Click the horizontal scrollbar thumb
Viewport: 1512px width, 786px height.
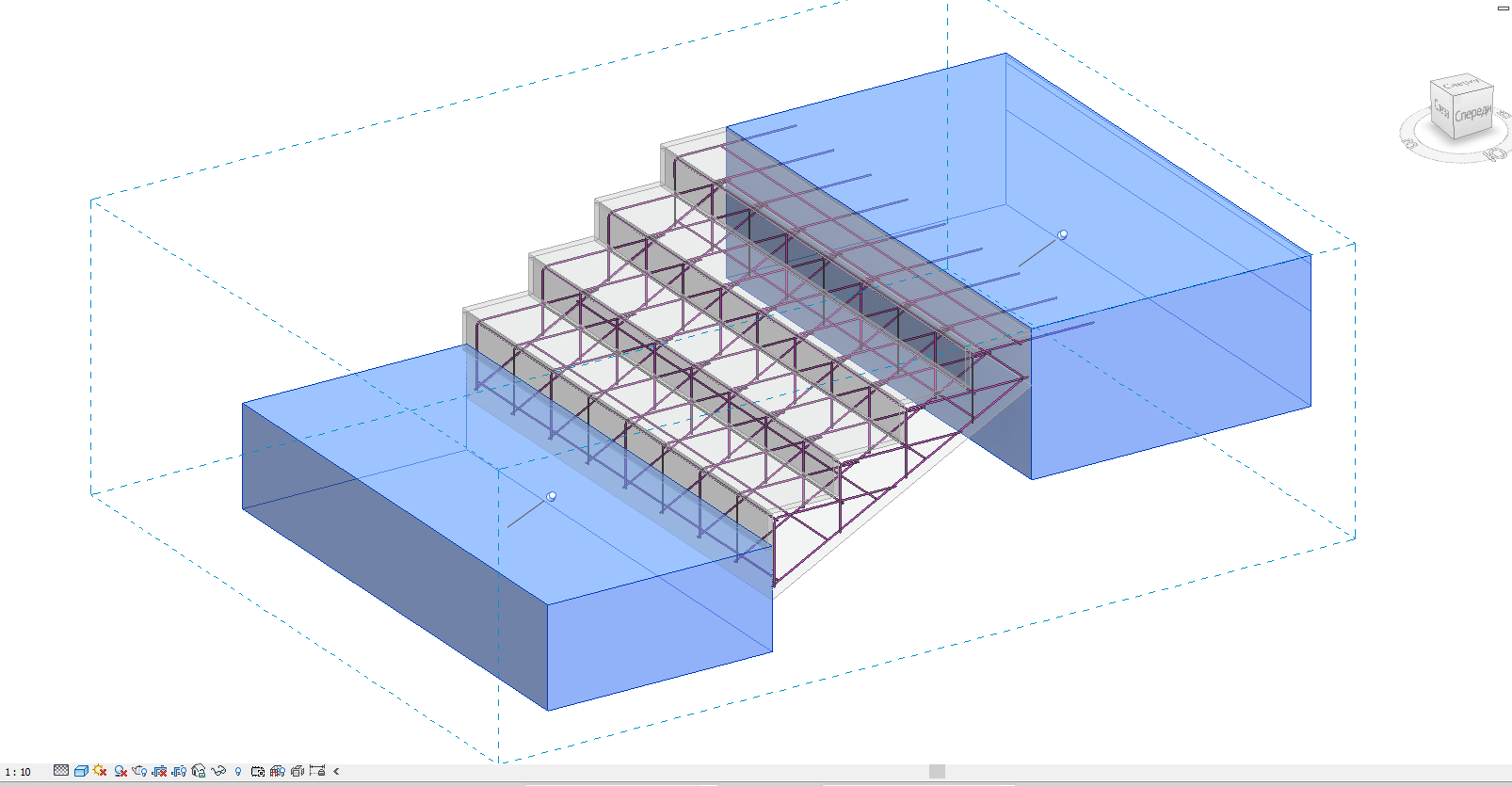tap(937, 771)
